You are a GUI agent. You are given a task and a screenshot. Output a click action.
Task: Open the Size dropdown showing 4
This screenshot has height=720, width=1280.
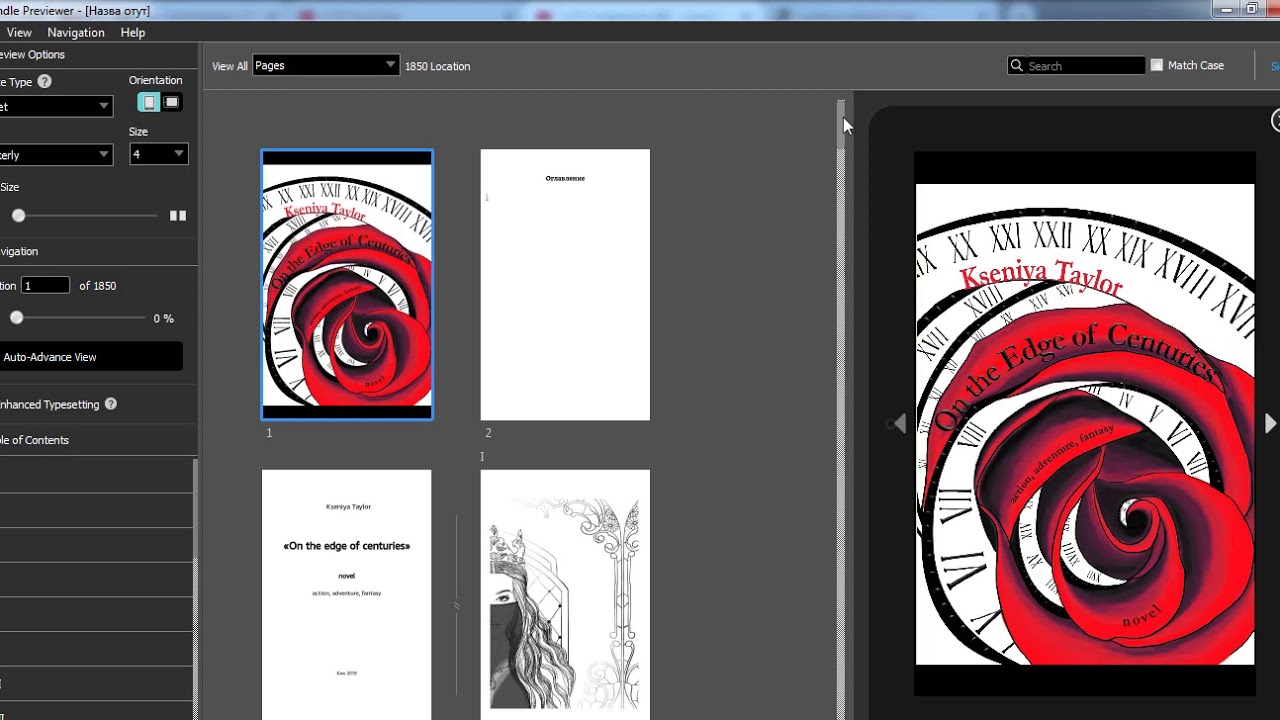point(158,154)
